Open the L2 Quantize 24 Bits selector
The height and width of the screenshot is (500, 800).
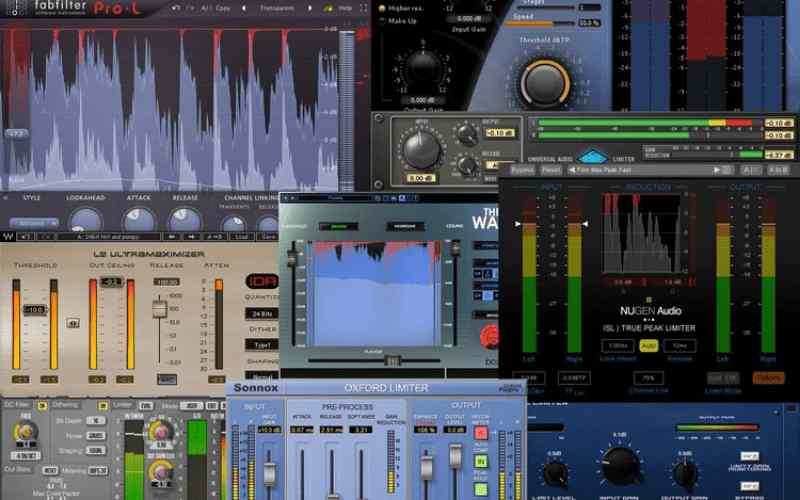pyautogui.click(x=262, y=313)
